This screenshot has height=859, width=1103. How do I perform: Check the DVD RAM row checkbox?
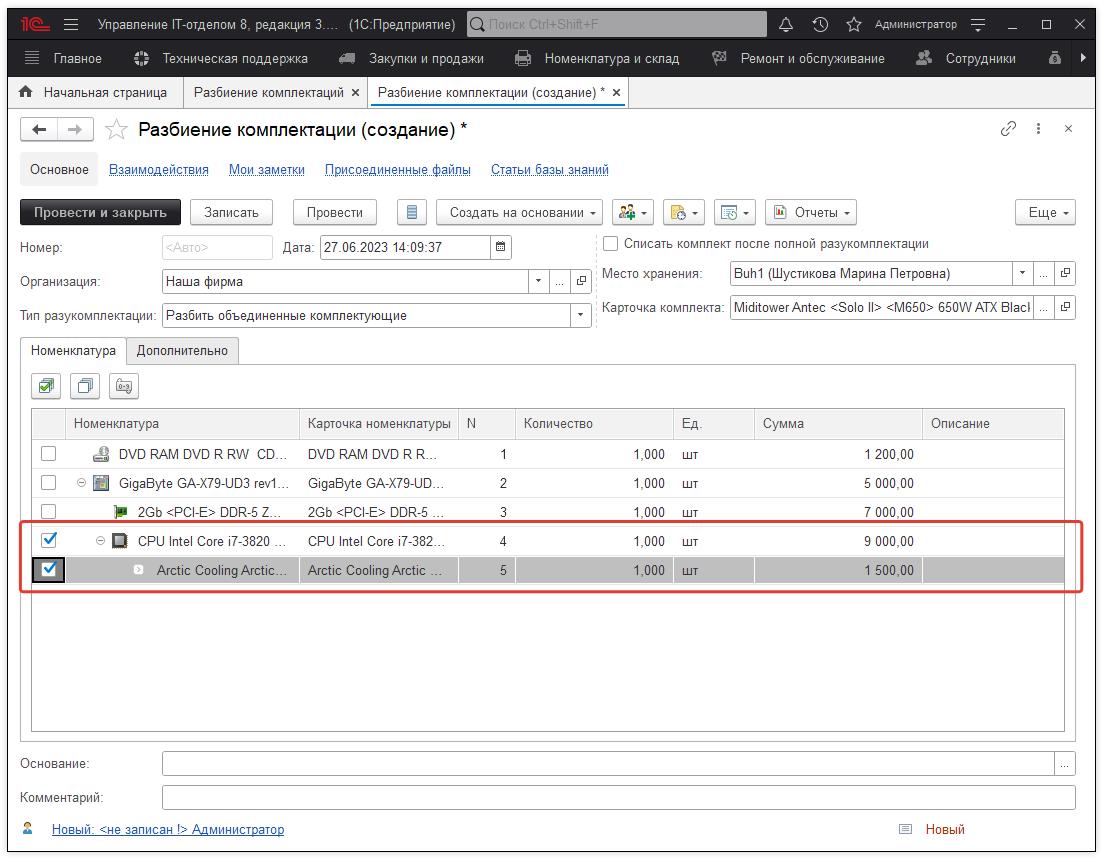[x=48, y=454]
